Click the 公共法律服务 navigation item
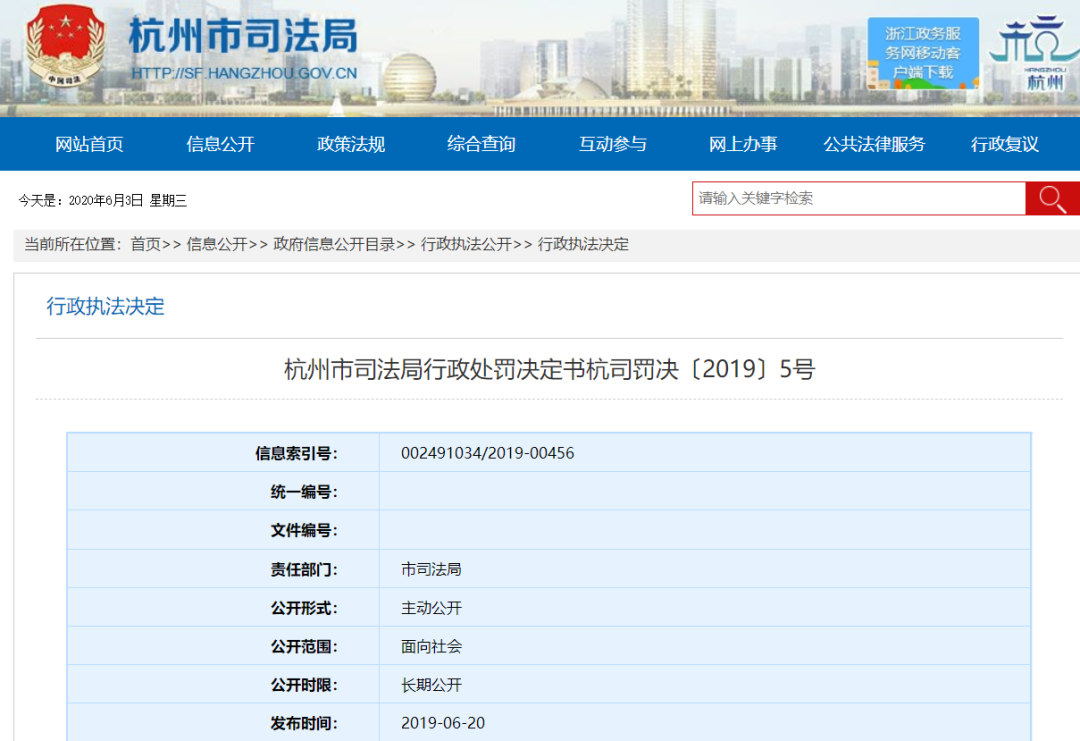This screenshot has height=741, width=1080. [874, 144]
